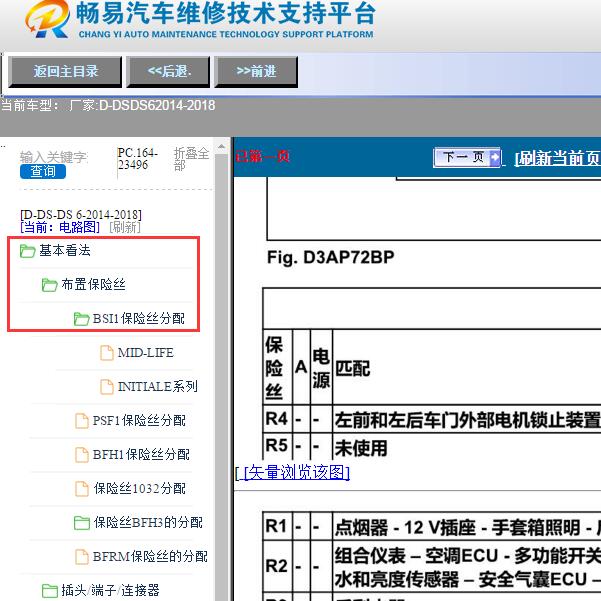This screenshot has width=601, height=601.
Task: Open the BFH1保险丝分配 tree item
Action: (141, 455)
